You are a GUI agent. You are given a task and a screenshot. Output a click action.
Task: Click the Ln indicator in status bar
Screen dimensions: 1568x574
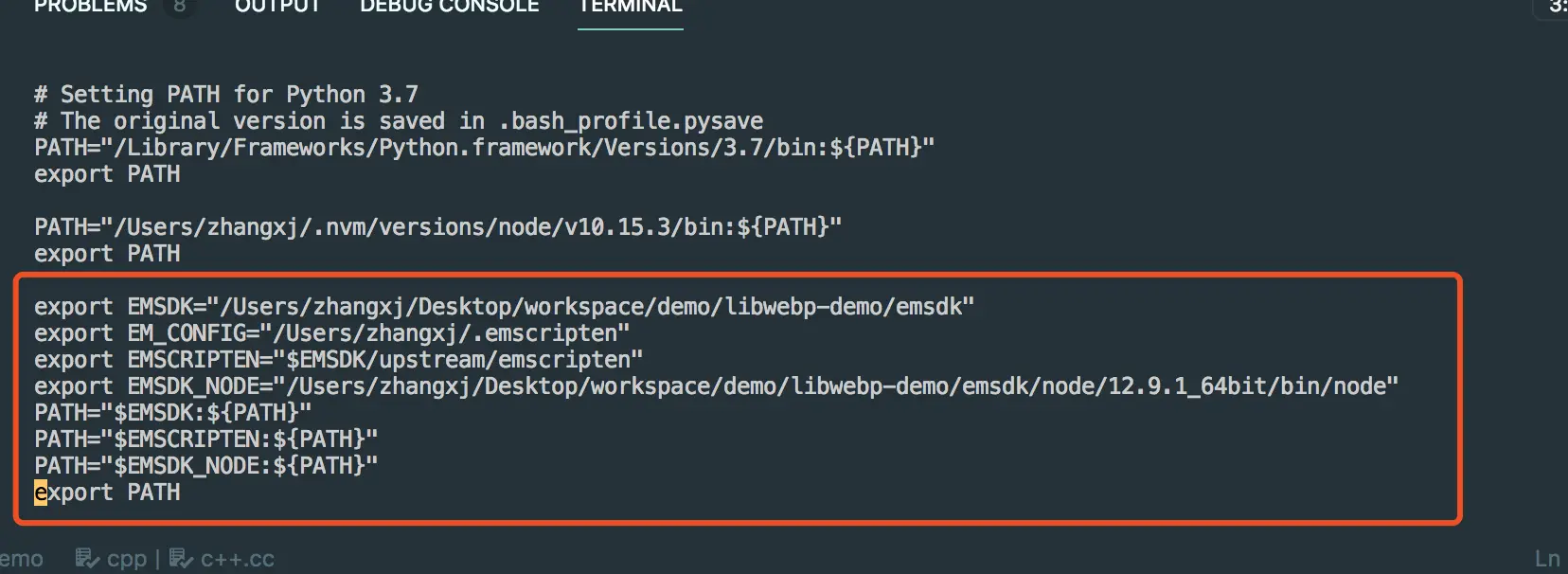[1547, 559]
